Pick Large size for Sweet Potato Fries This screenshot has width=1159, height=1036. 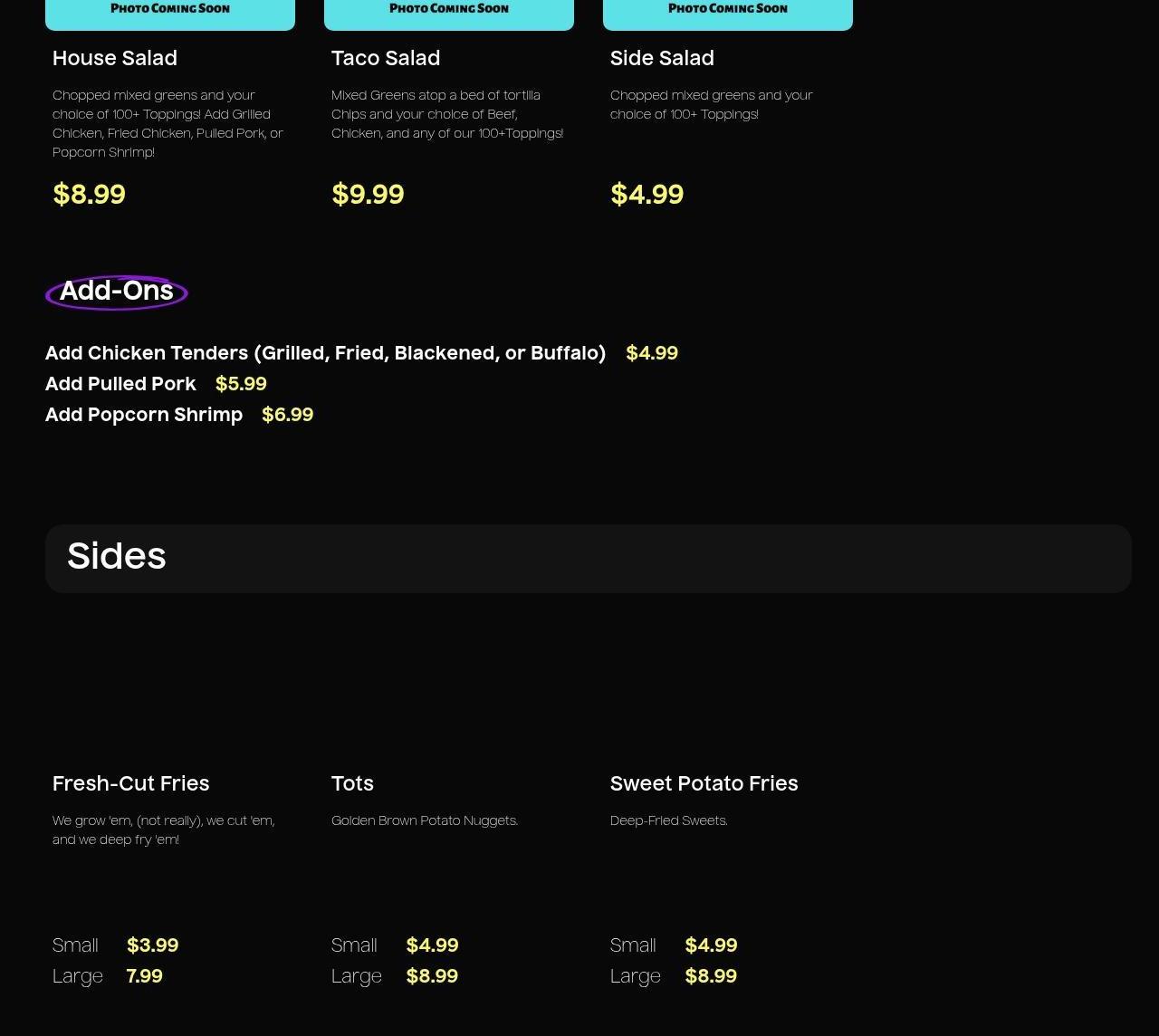[636, 976]
